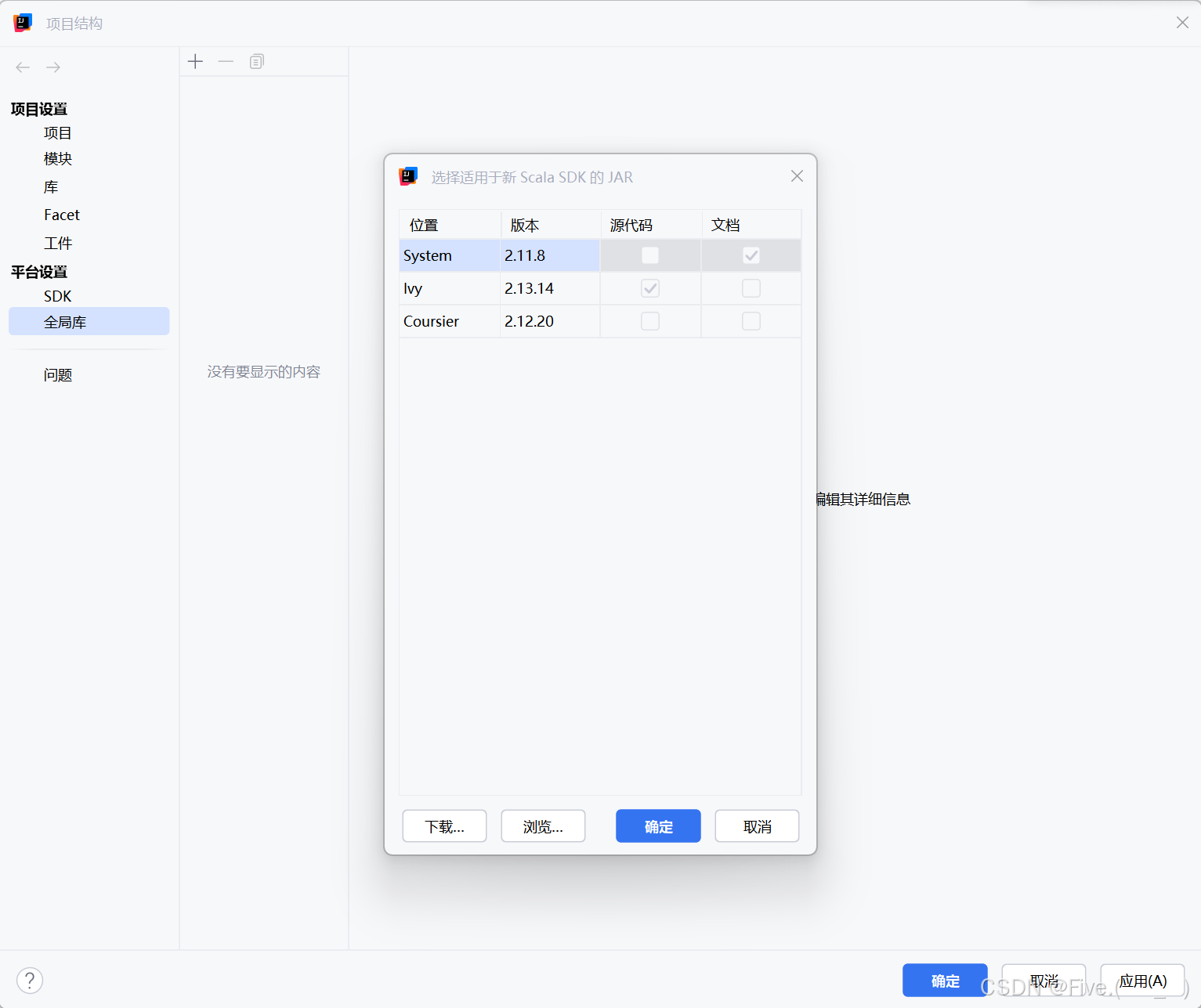1201x1008 pixels.
Task: Select the System location row
Action: 450,255
